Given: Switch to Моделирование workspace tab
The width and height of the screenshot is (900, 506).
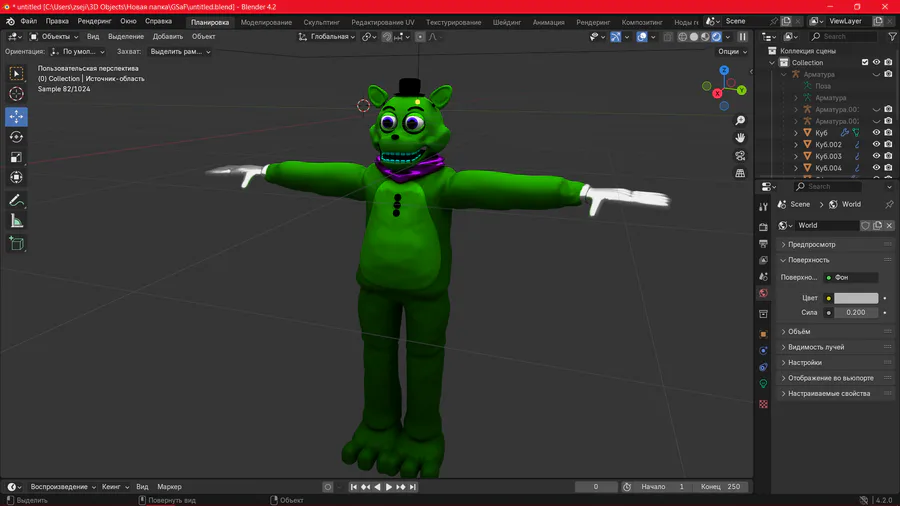Looking at the screenshot, I should point(266,22).
